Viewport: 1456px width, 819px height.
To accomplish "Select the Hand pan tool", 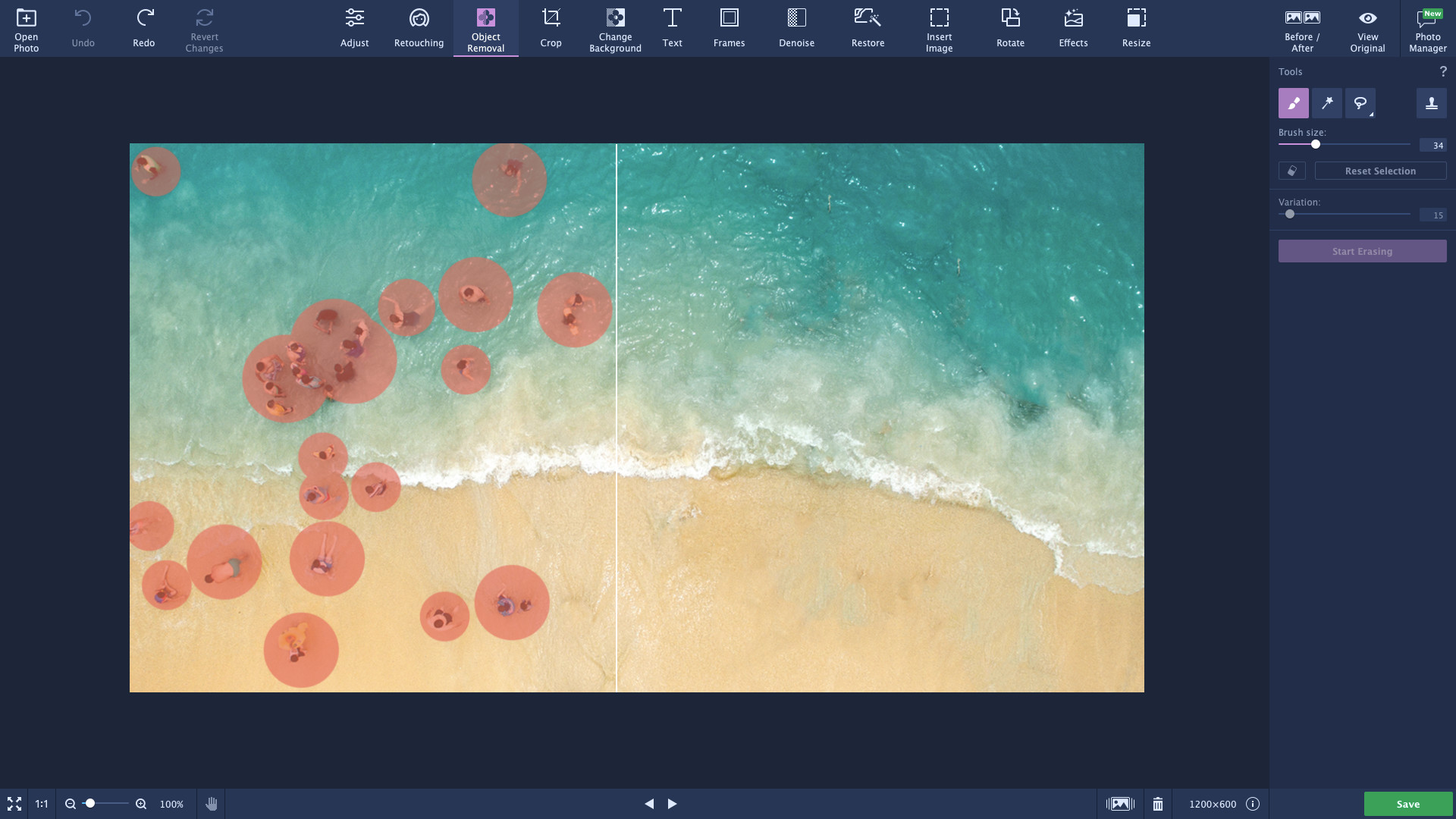I will [x=211, y=804].
